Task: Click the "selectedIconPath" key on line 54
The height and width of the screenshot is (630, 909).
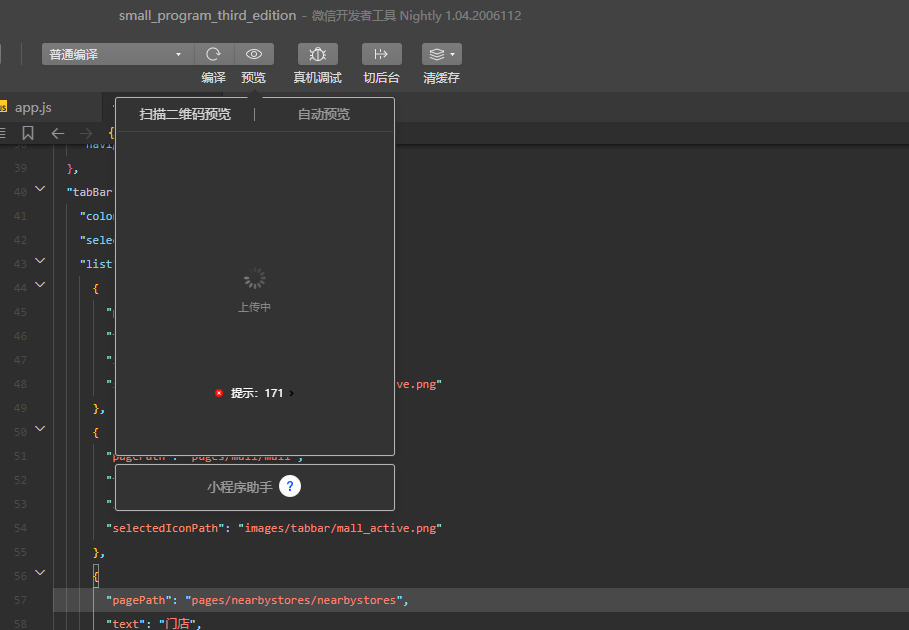Action: [x=165, y=528]
